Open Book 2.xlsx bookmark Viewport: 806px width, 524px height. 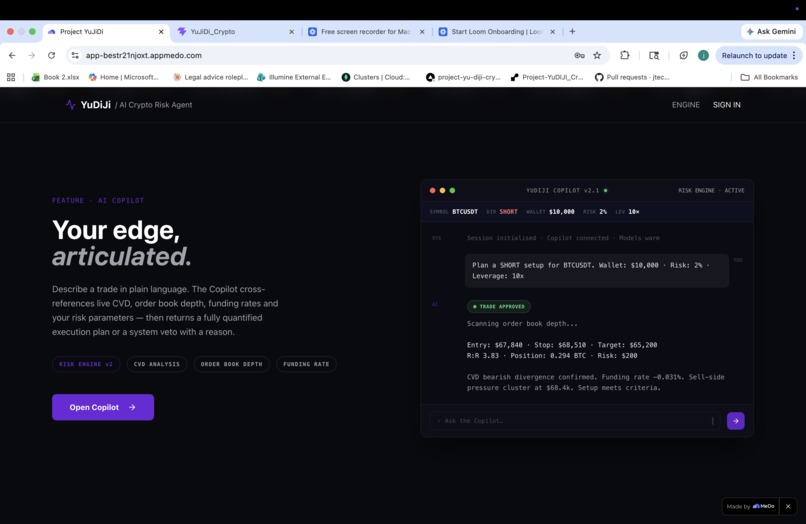point(56,77)
